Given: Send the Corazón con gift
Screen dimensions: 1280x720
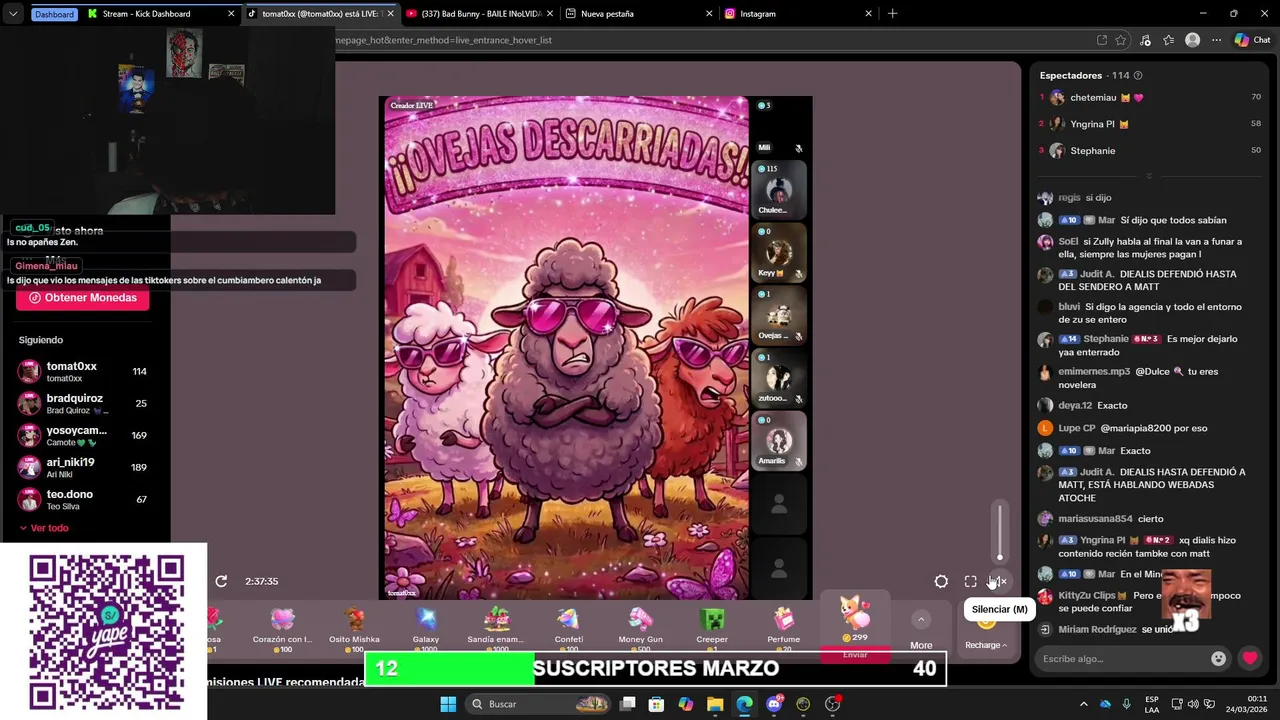Looking at the screenshot, I should point(283,626).
